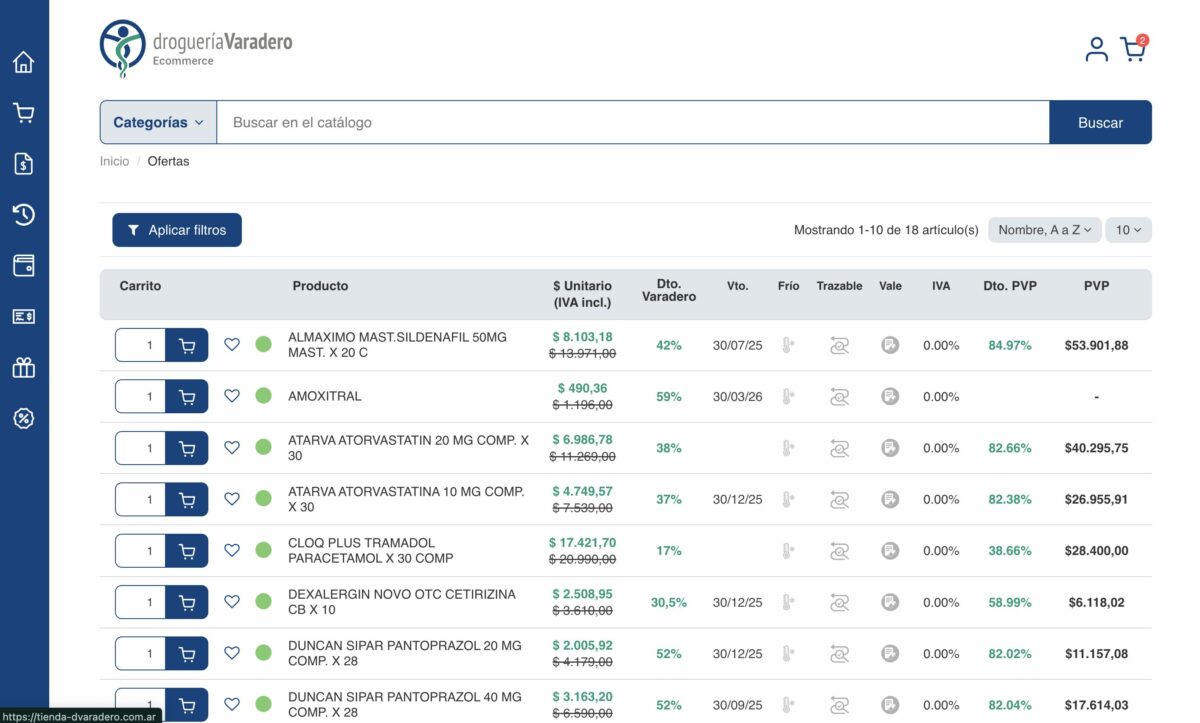Open the order history clock icon
Screen dimensions: 1200x723
click(x=24, y=214)
